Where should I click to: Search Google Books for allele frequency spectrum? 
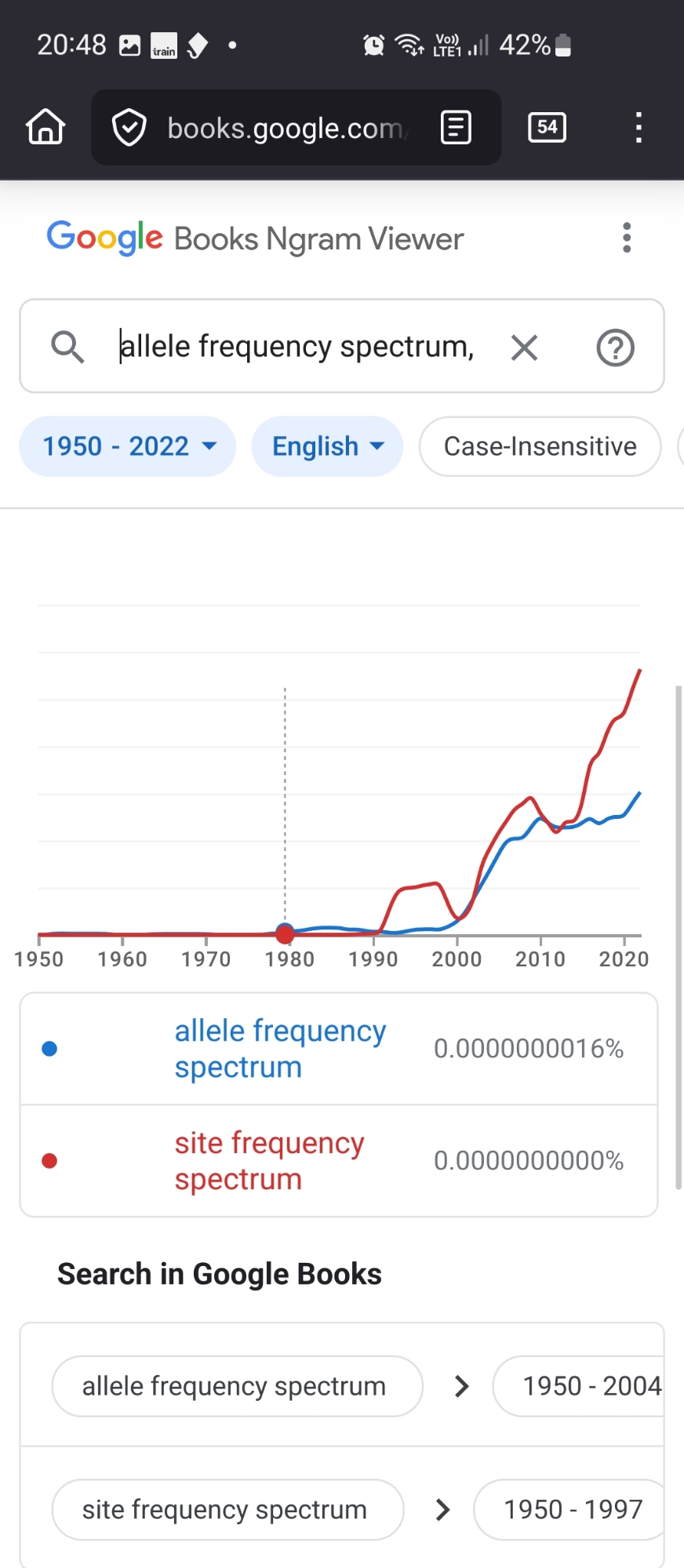pos(236,1386)
